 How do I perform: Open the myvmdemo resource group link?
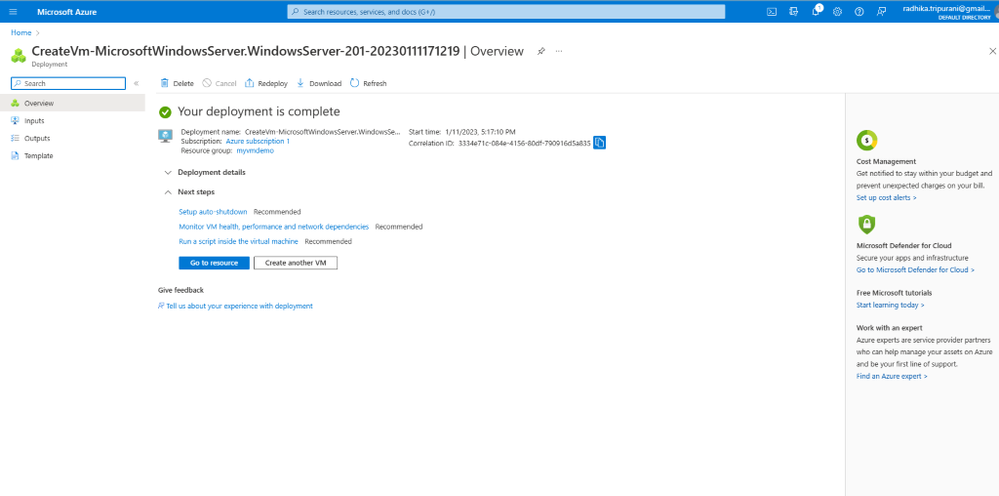pyautogui.click(x=255, y=151)
